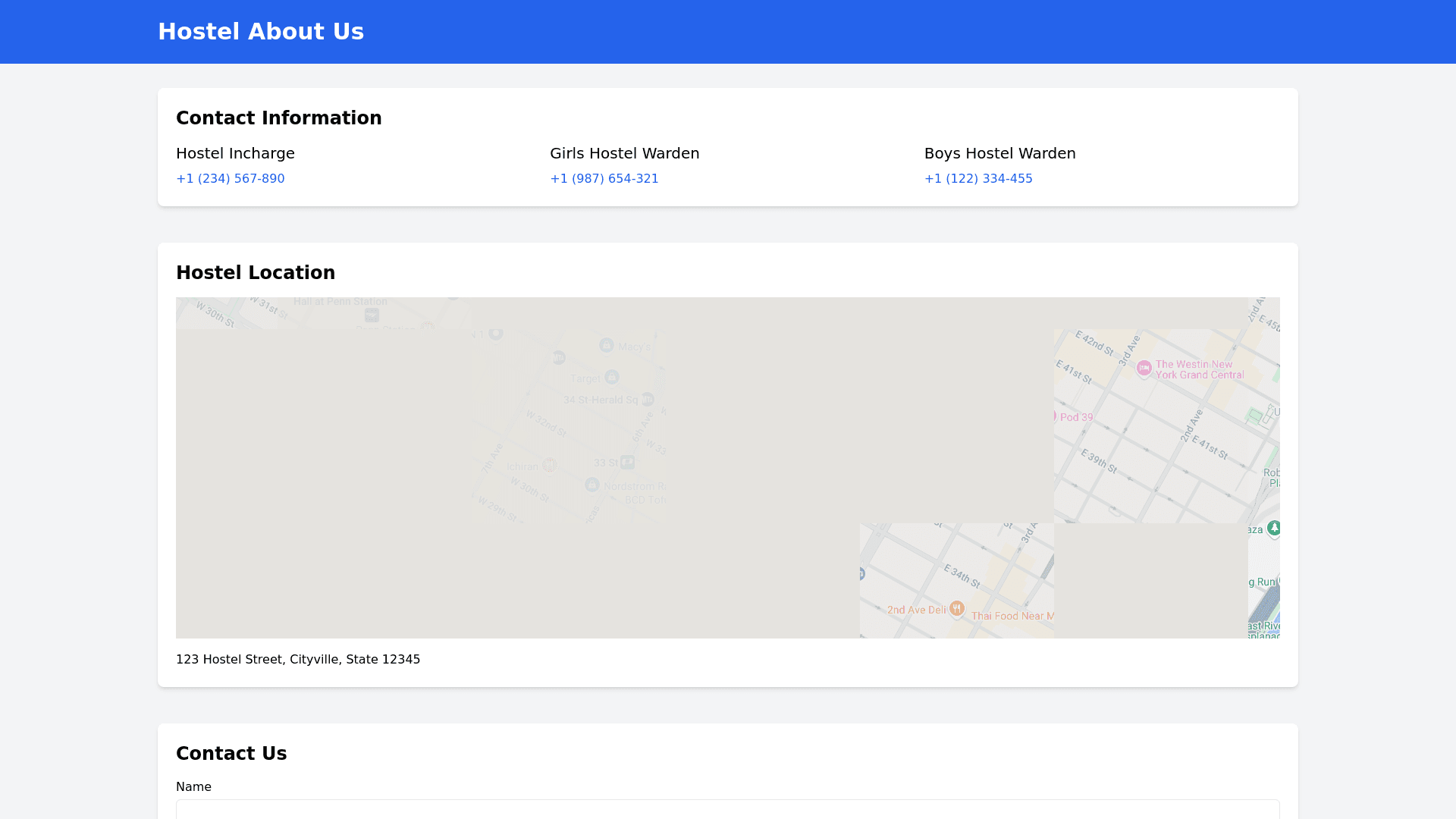
Task: Click the 33 St PATH station icon
Action: tap(627, 462)
